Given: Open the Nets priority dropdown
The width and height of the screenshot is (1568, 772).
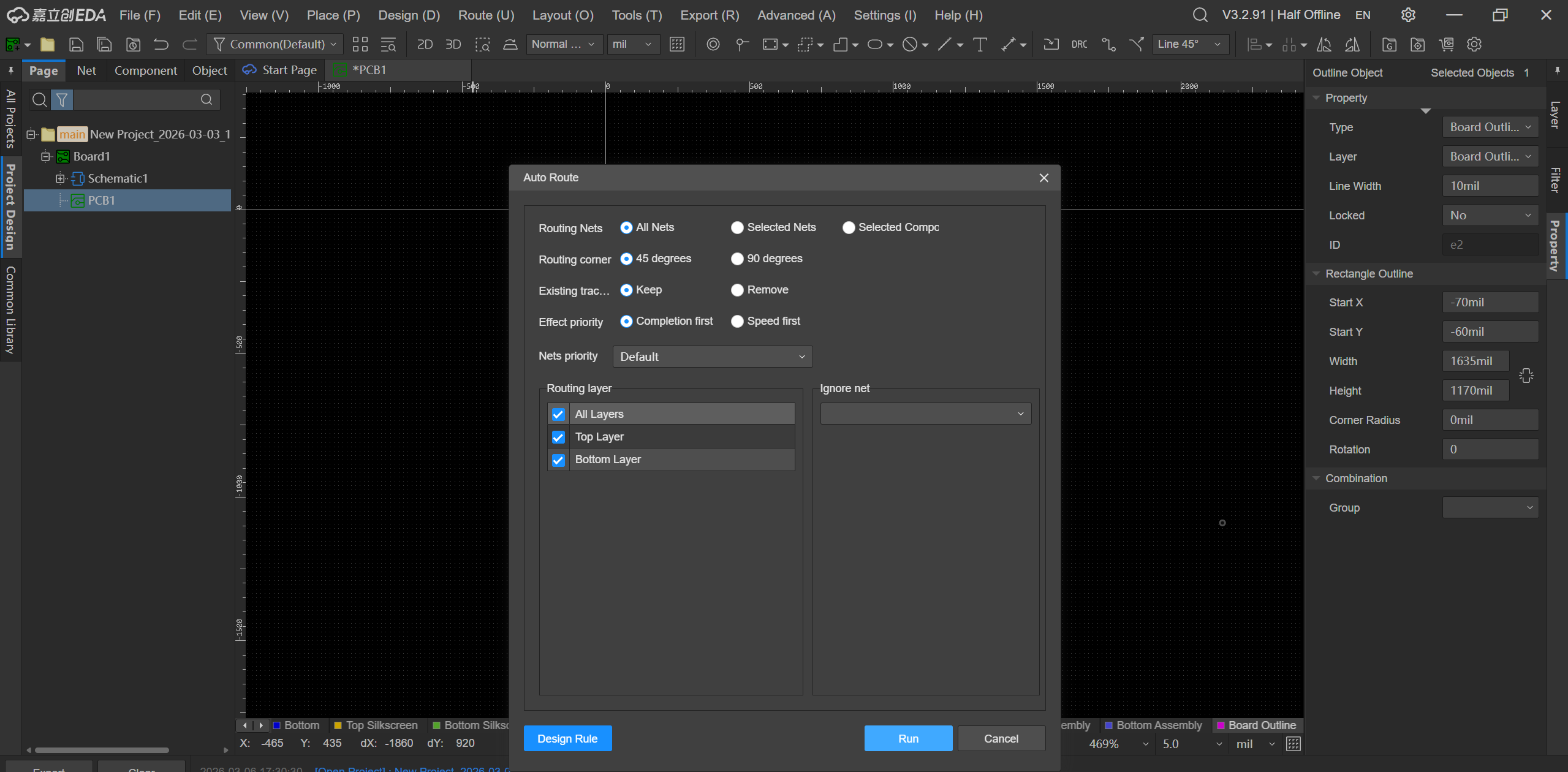Looking at the screenshot, I should point(712,357).
